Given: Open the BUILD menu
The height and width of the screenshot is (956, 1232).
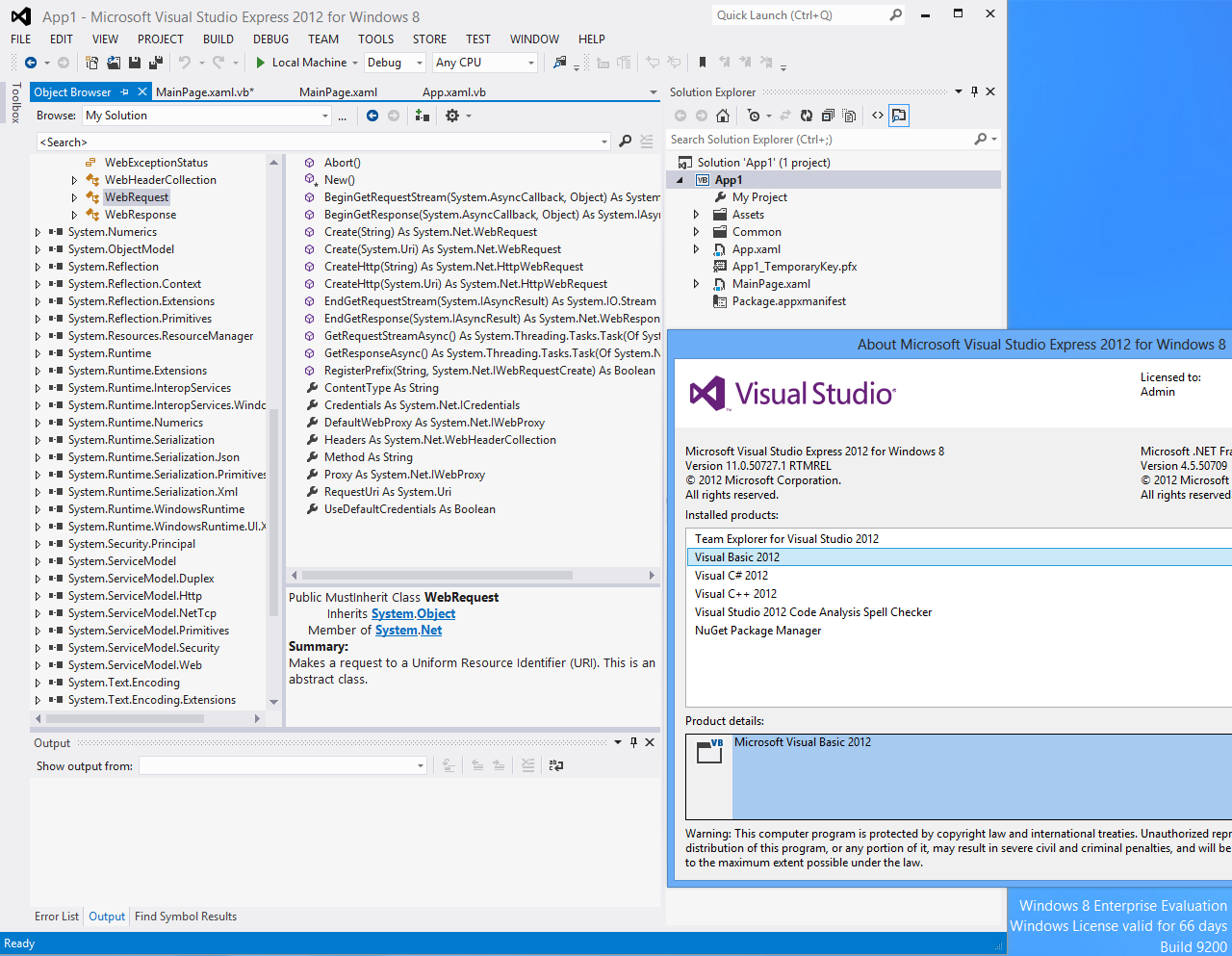Looking at the screenshot, I should pos(218,39).
